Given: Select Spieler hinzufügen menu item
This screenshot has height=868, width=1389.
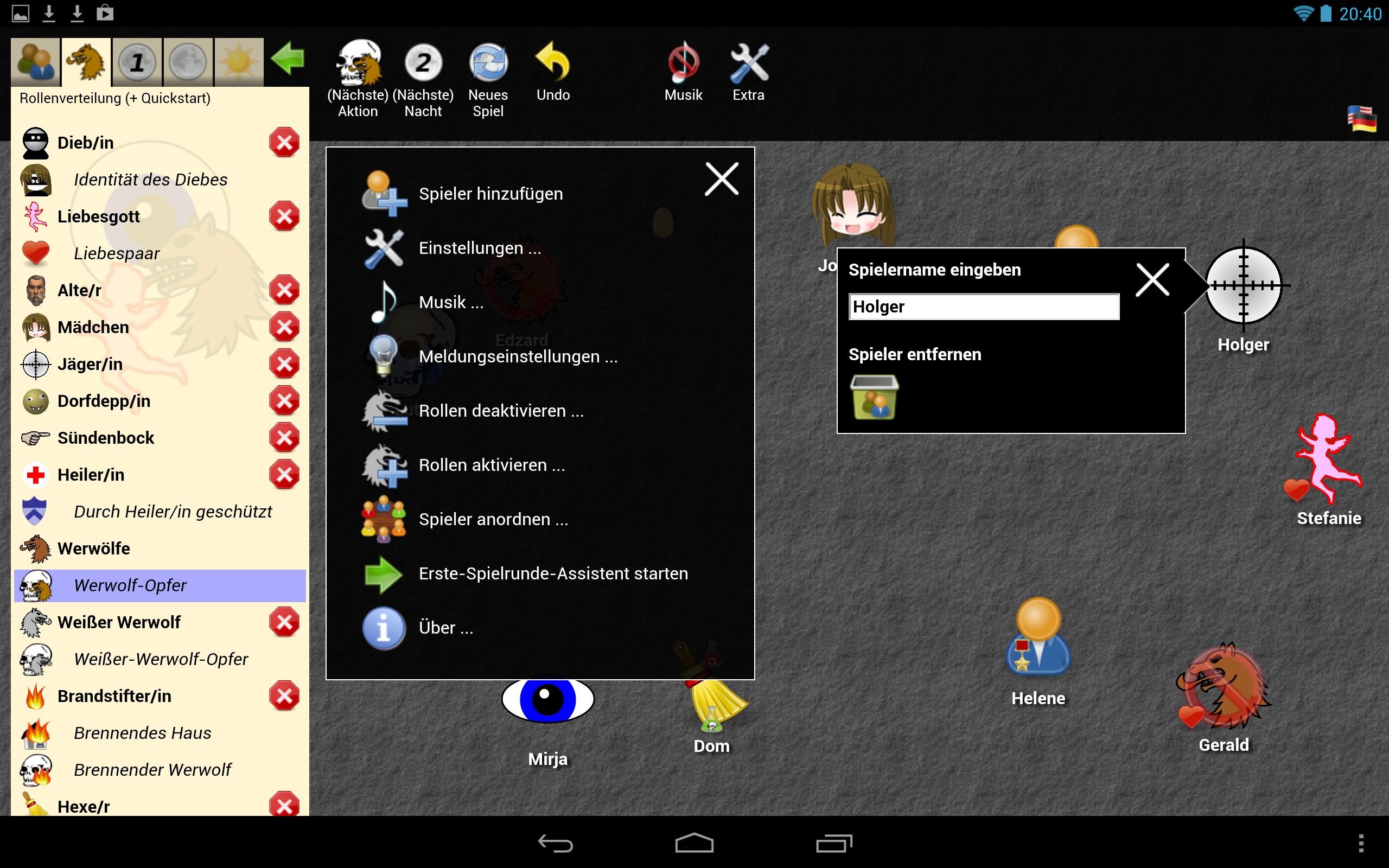Looking at the screenshot, I should [x=490, y=194].
